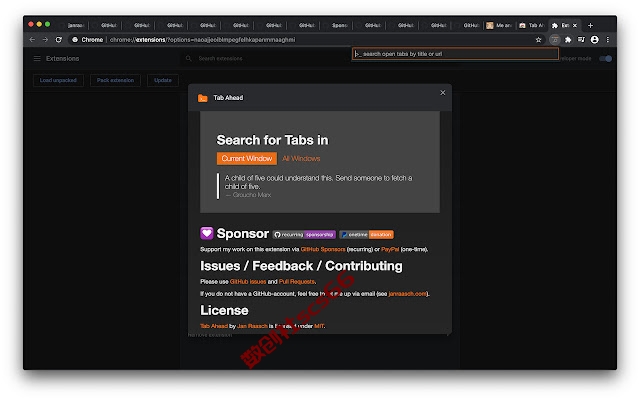Focus the search open tabs by title or url field

click(456, 54)
